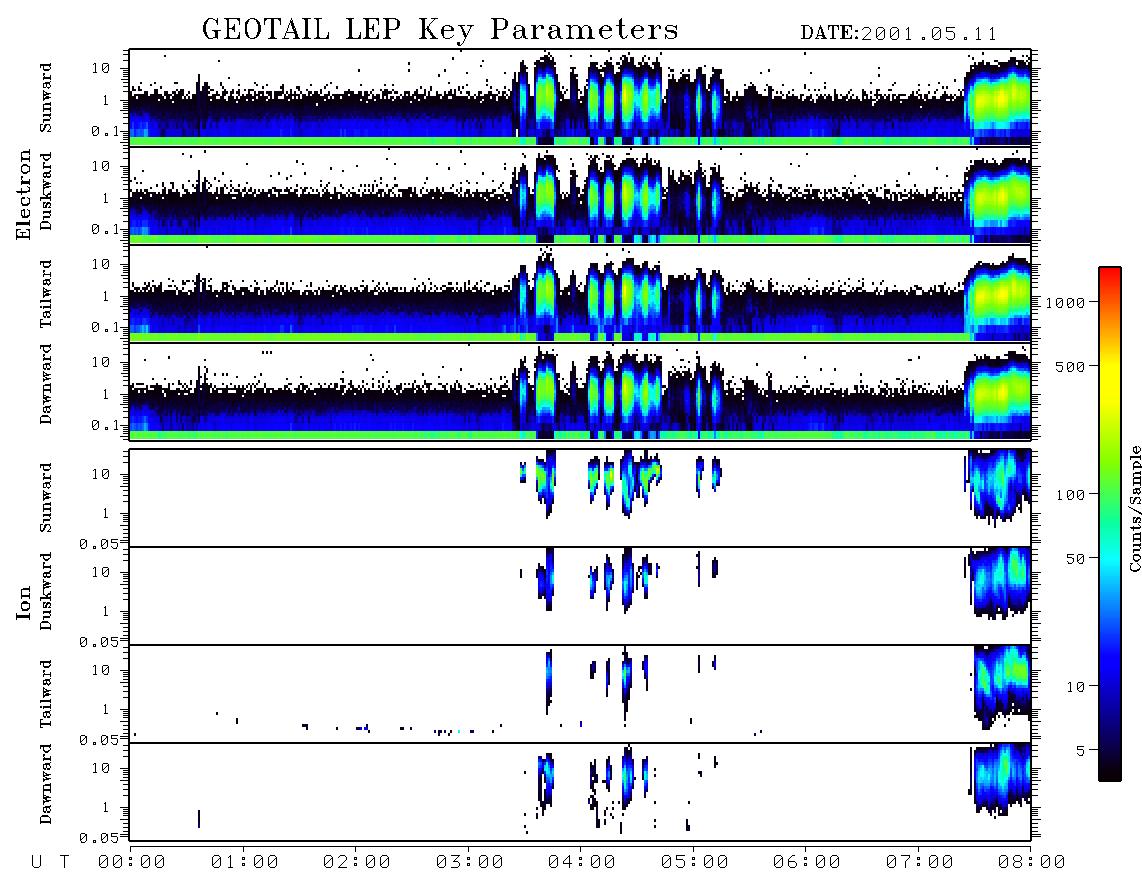The height and width of the screenshot is (880, 1142).
Task: Click the 1000 colorbar tick label
Action: pos(1065,303)
